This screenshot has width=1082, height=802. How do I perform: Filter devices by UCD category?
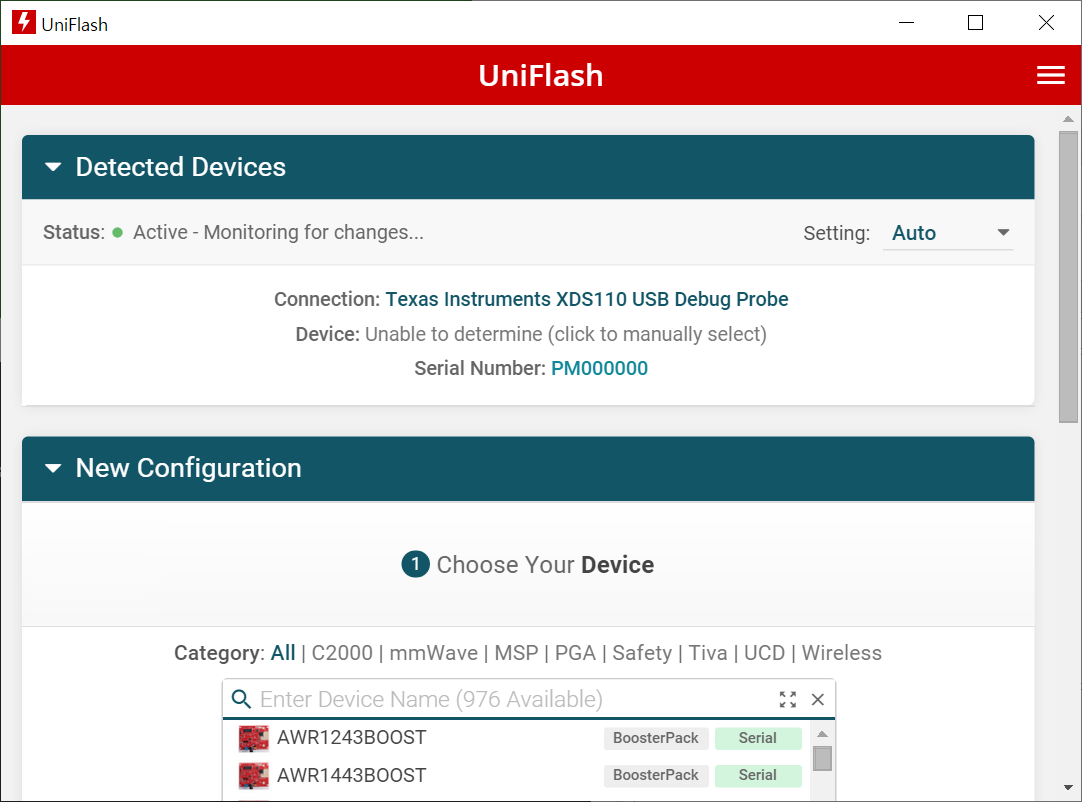(765, 653)
